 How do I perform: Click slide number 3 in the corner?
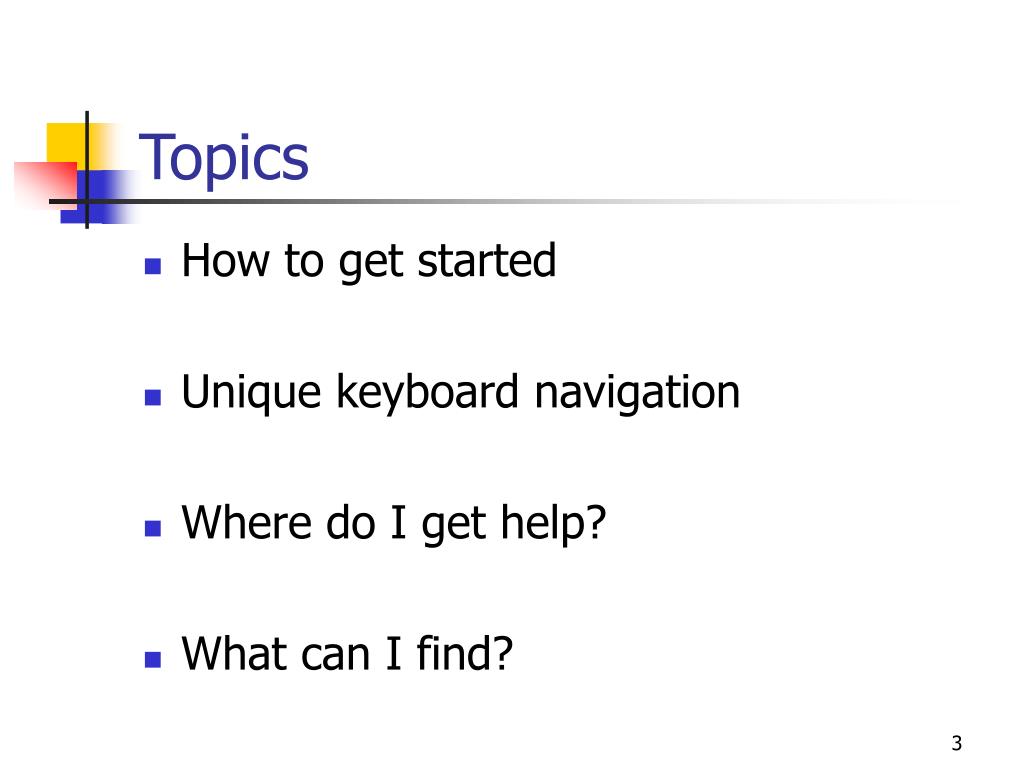point(957,743)
